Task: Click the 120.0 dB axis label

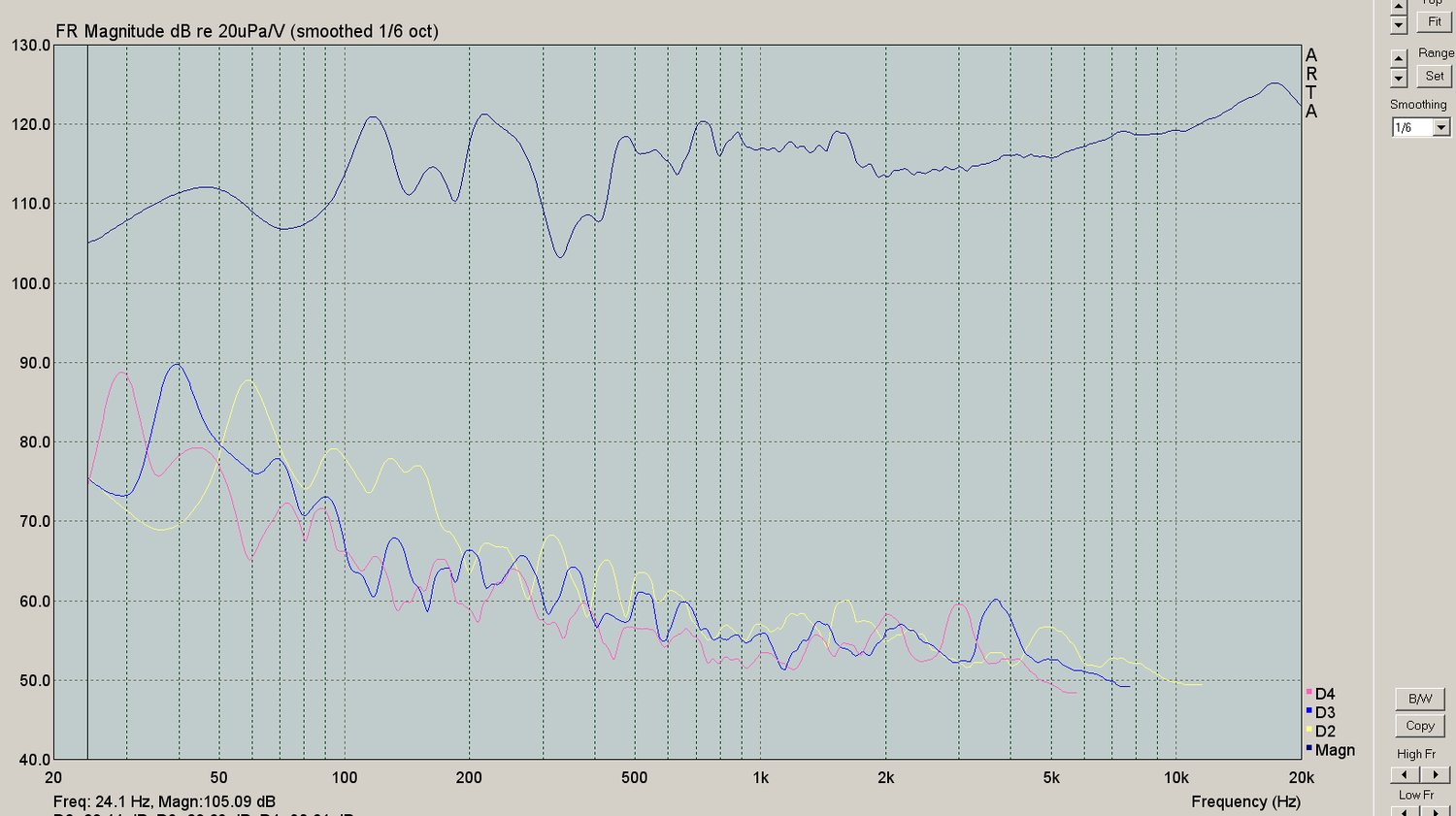Action: point(31,125)
